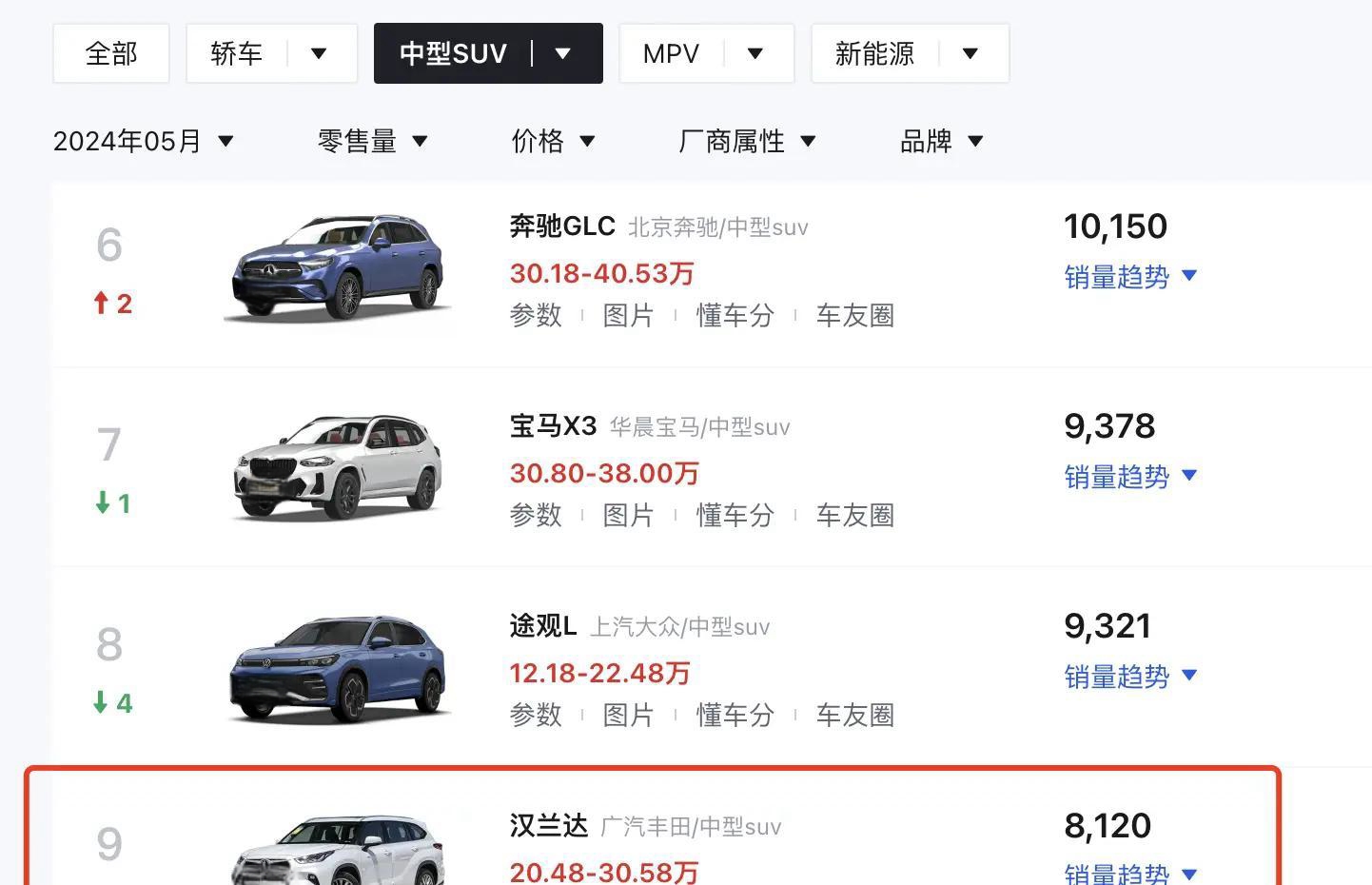Screen dimensions: 1372x885
Task: Open the 品牌 brand filter
Action: (x=941, y=142)
